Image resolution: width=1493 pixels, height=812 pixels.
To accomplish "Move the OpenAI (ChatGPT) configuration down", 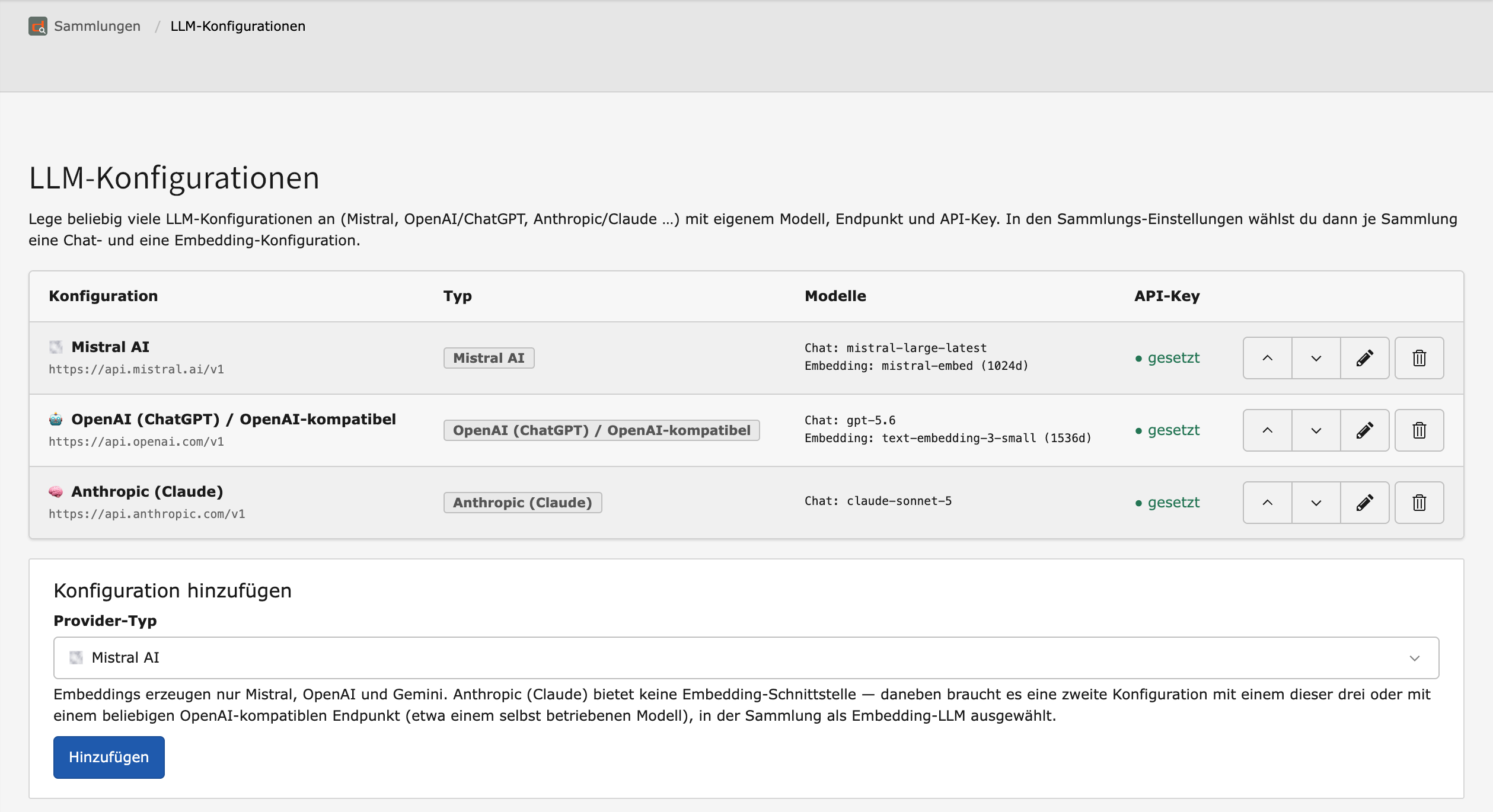I will click(1316, 430).
